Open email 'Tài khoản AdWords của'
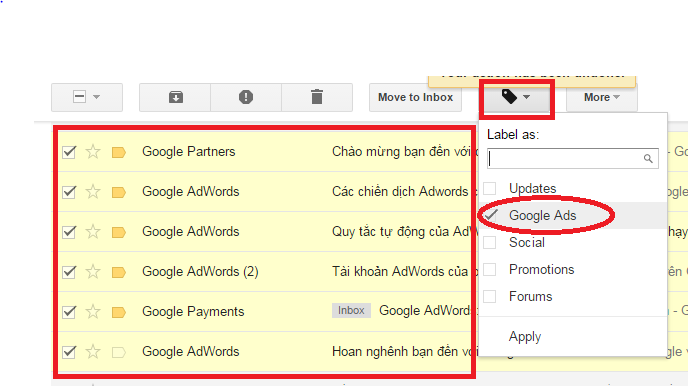Viewport: 688px width, 386px height. pos(400,272)
